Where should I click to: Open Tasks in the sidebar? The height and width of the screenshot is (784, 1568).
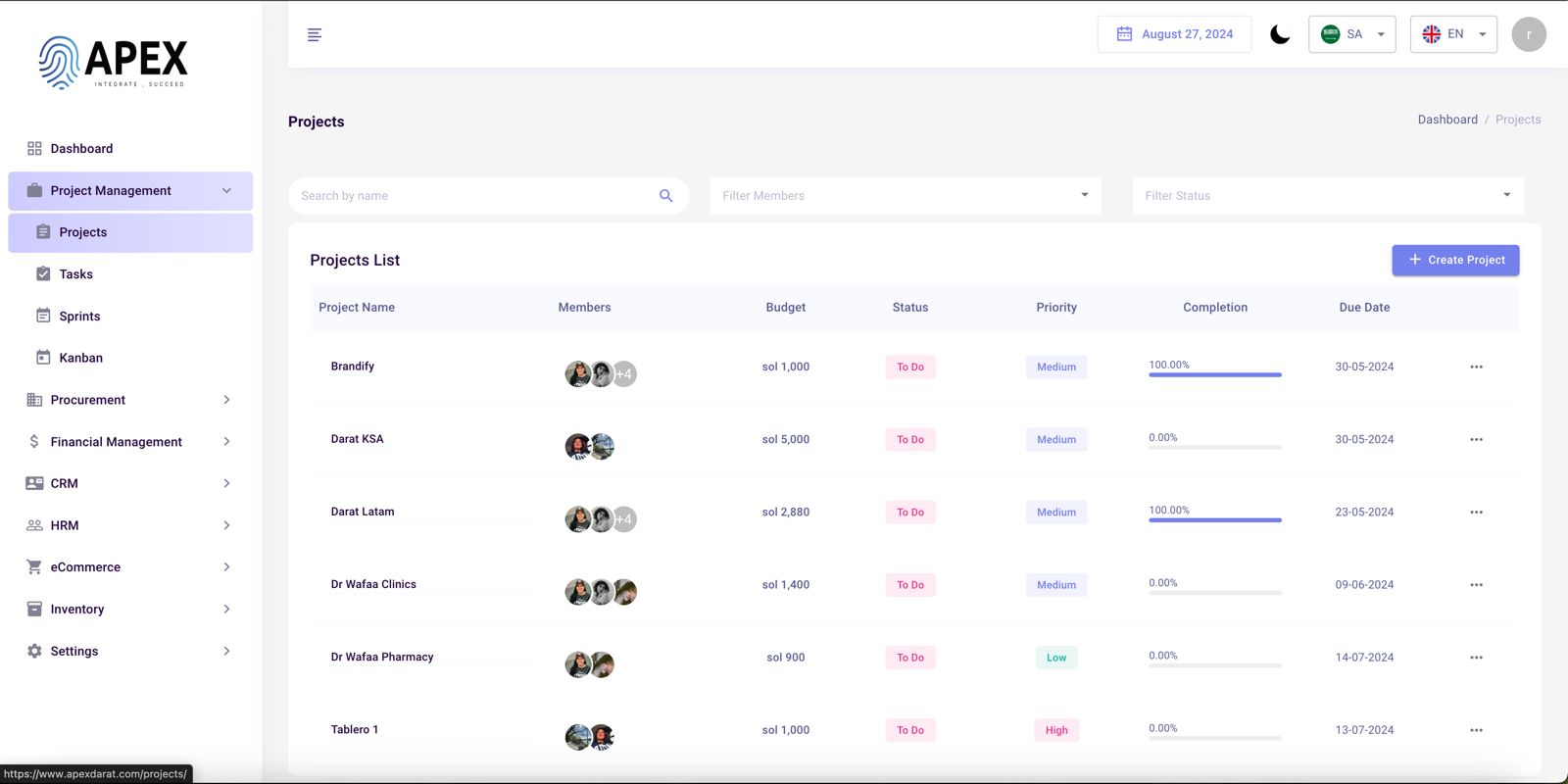76,274
